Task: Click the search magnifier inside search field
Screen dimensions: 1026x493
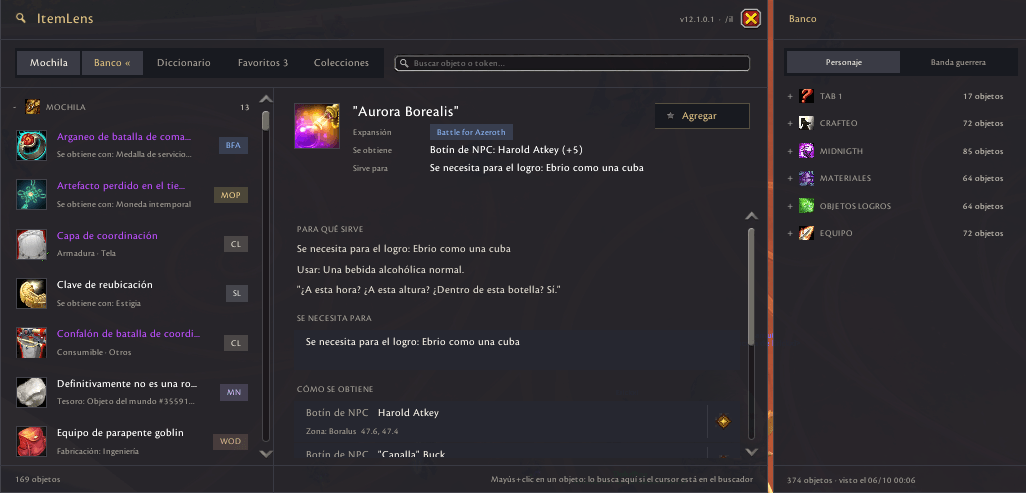Action: pyautogui.click(x=405, y=64)
